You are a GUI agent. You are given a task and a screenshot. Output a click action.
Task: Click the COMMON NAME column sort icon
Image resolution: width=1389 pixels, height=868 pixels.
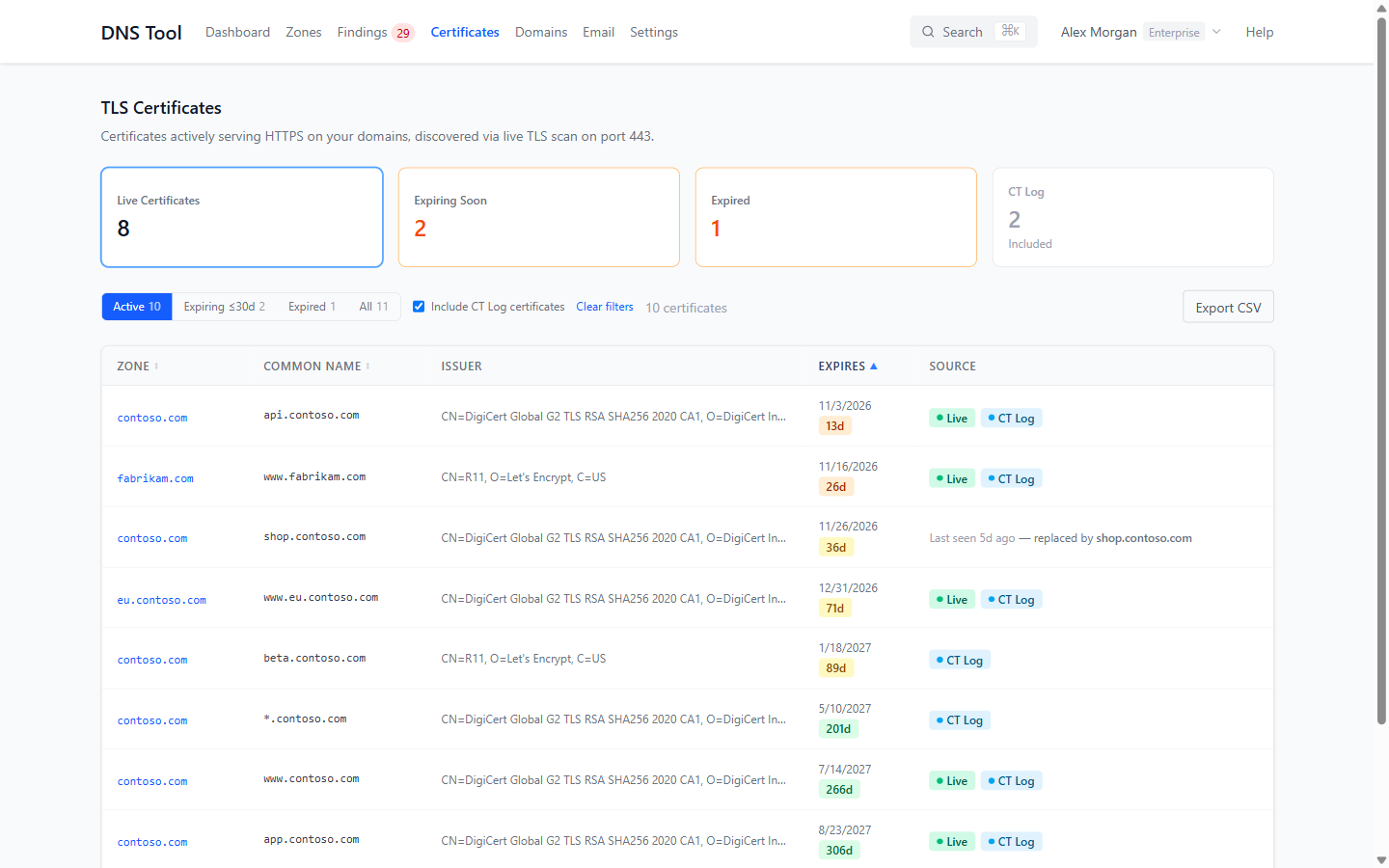[368, 366]
